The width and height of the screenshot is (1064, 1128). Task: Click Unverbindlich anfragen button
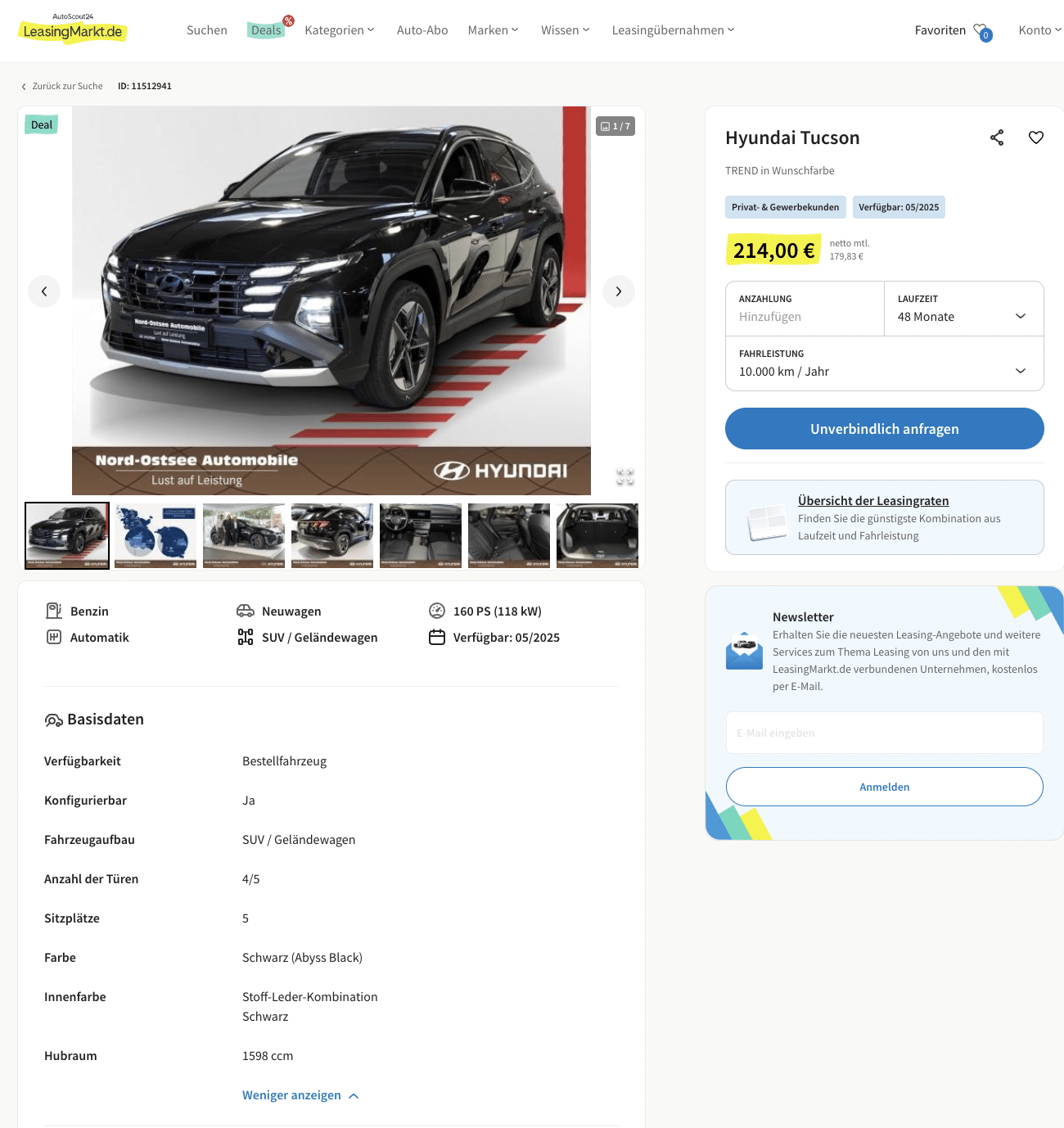click(x=884, y=429)
